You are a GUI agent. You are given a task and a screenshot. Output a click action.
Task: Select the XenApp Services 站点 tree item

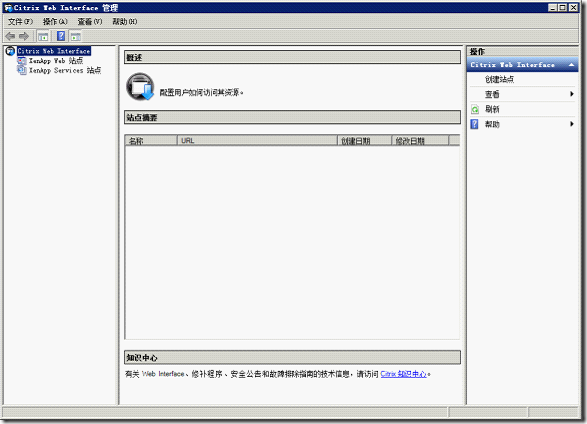point(65,70)
